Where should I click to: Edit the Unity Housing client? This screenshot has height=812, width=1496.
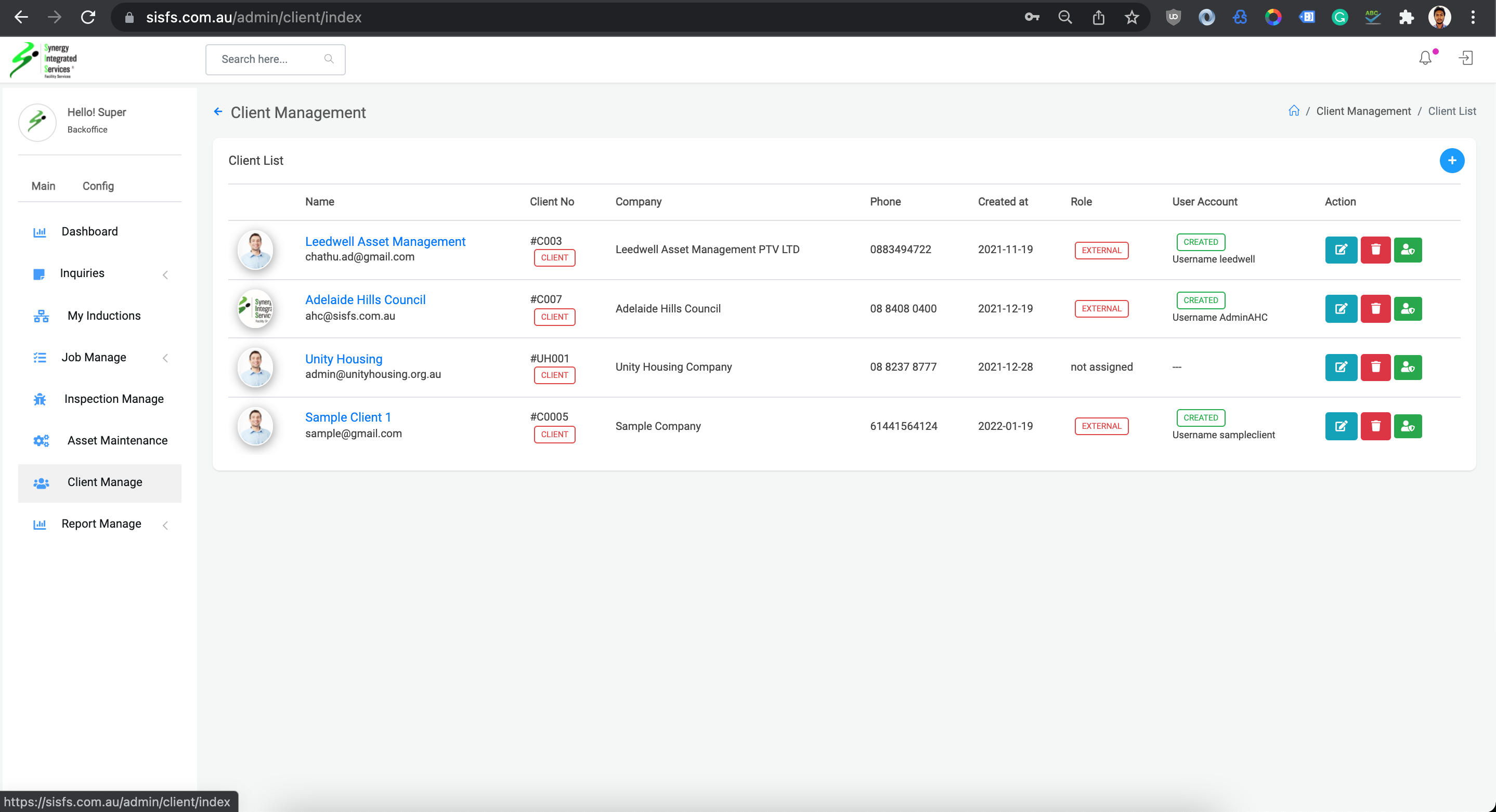(x=1341, y=368)
